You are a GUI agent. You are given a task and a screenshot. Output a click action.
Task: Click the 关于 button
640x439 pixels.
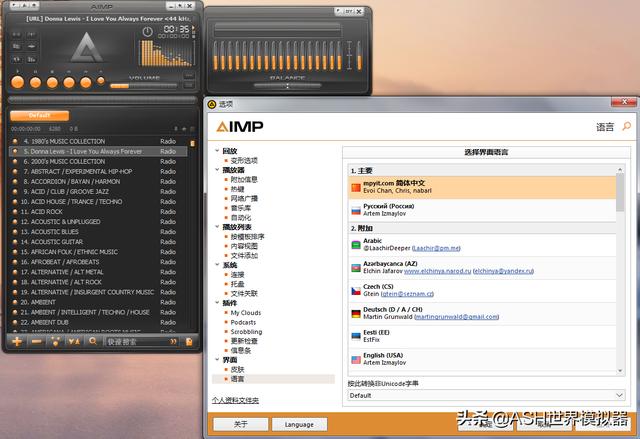tap(241, 424)
